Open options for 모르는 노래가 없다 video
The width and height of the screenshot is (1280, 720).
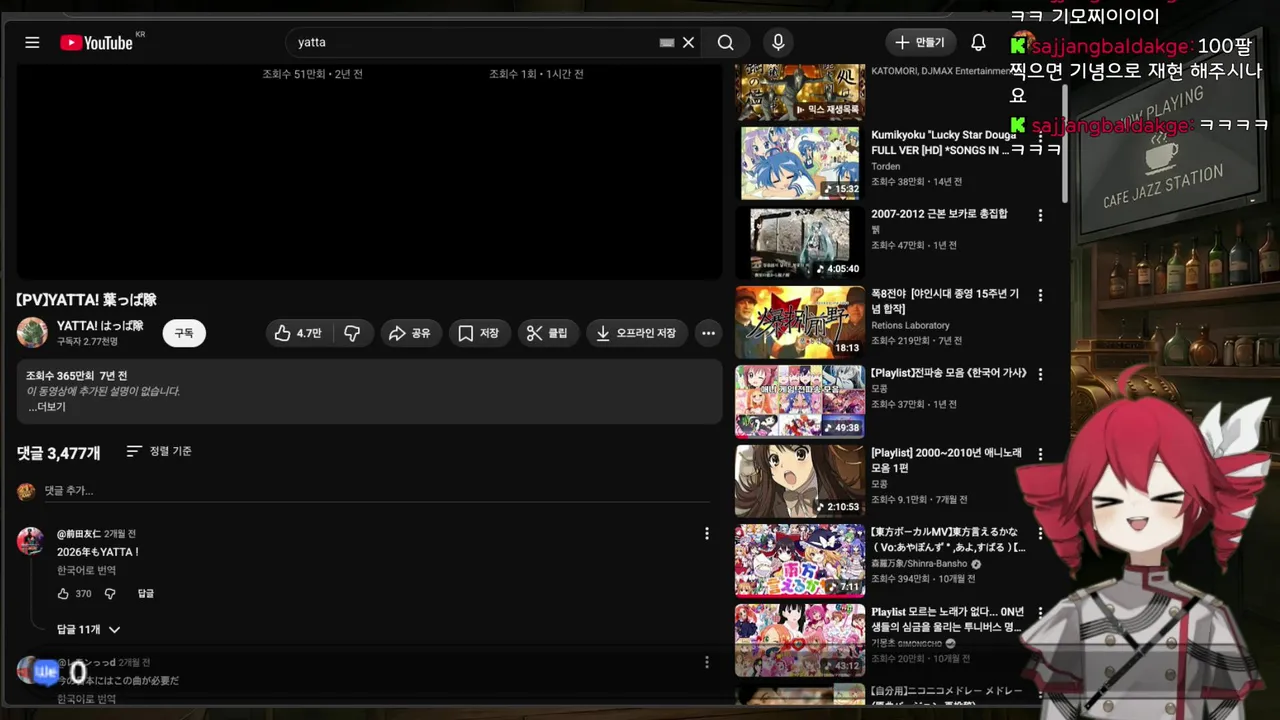1040,613
